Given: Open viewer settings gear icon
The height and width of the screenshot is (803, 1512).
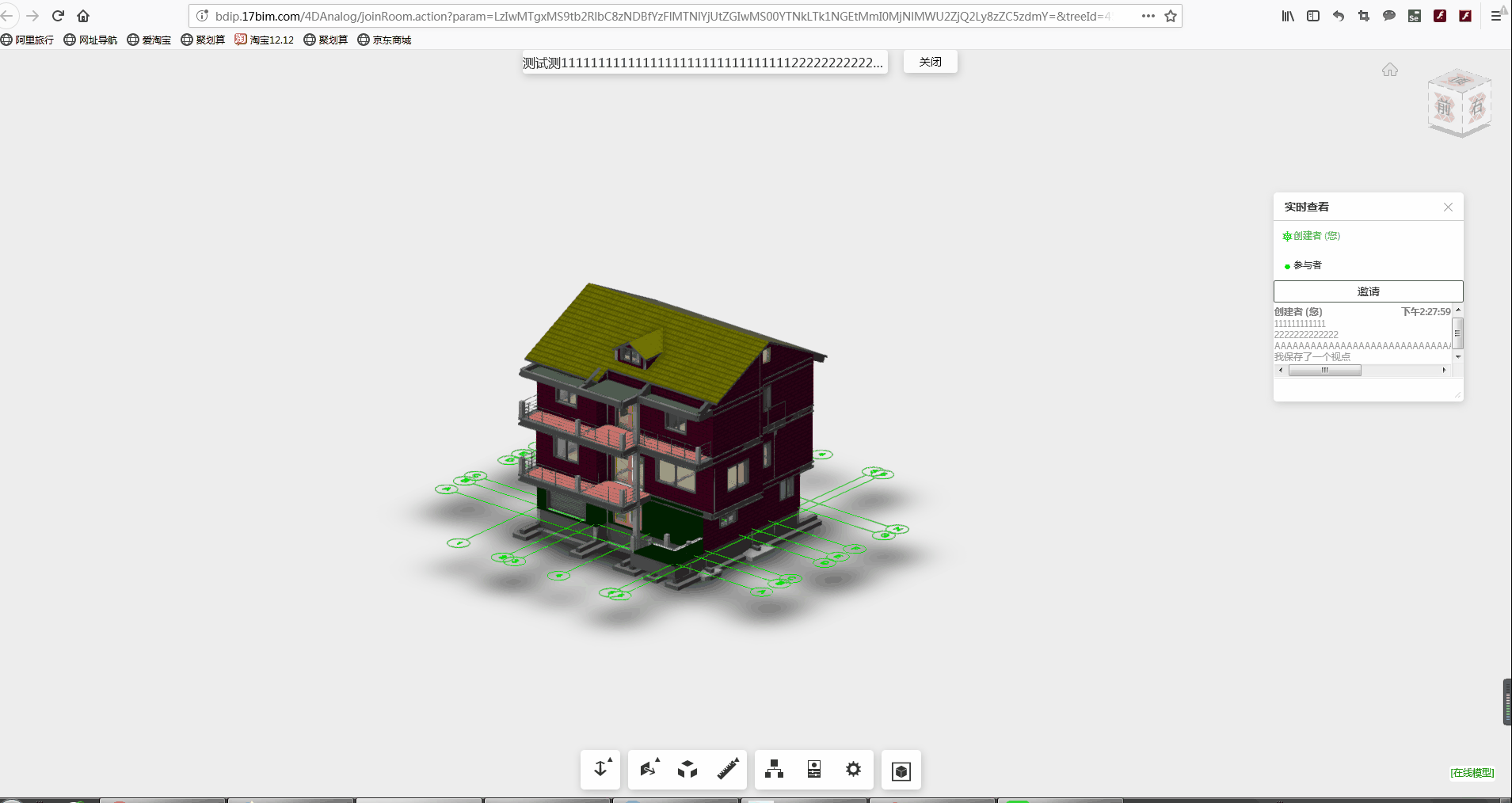Looking at the screenshot, I should click(x=853, y=769).
